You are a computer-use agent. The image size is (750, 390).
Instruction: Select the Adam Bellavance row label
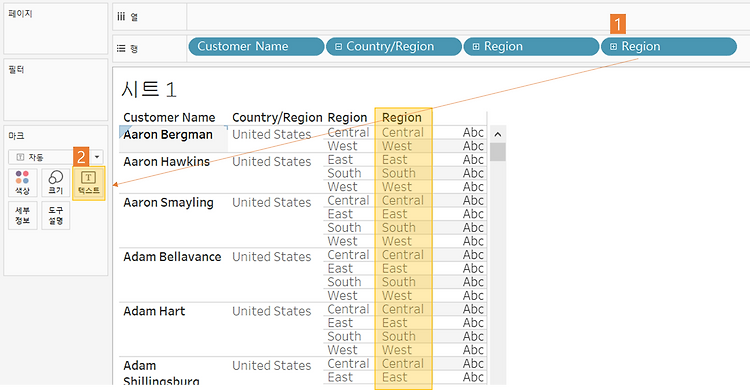(172, 257)
